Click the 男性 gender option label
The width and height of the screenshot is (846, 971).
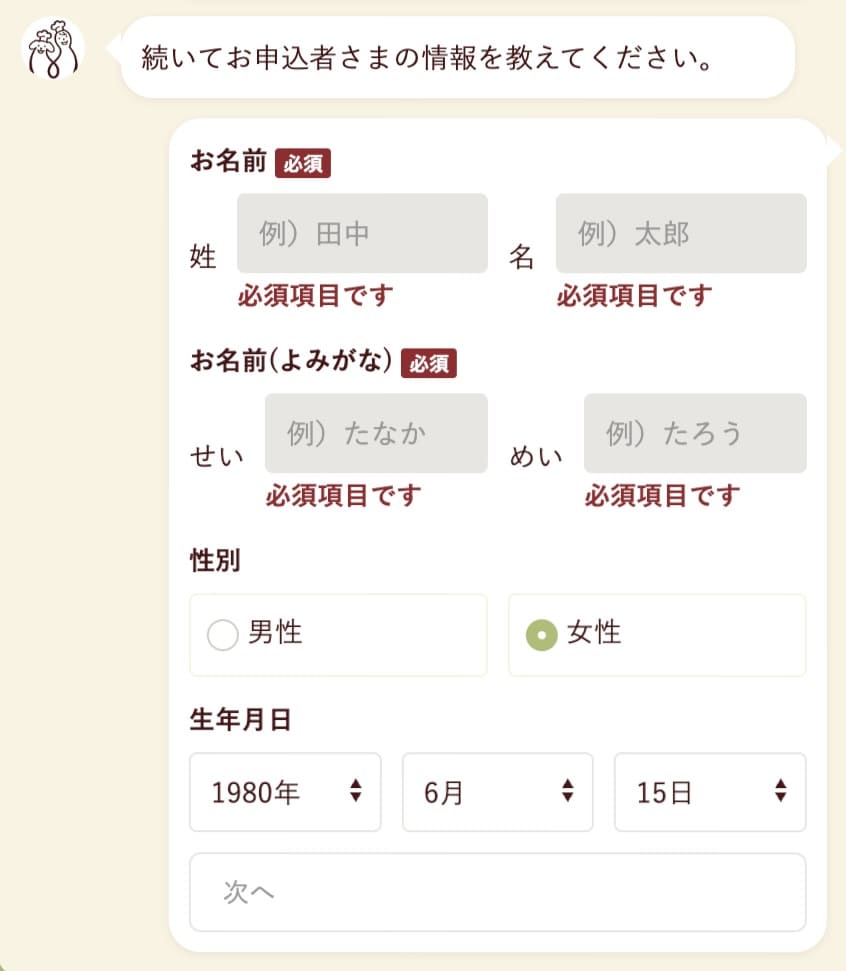(275, 633)
